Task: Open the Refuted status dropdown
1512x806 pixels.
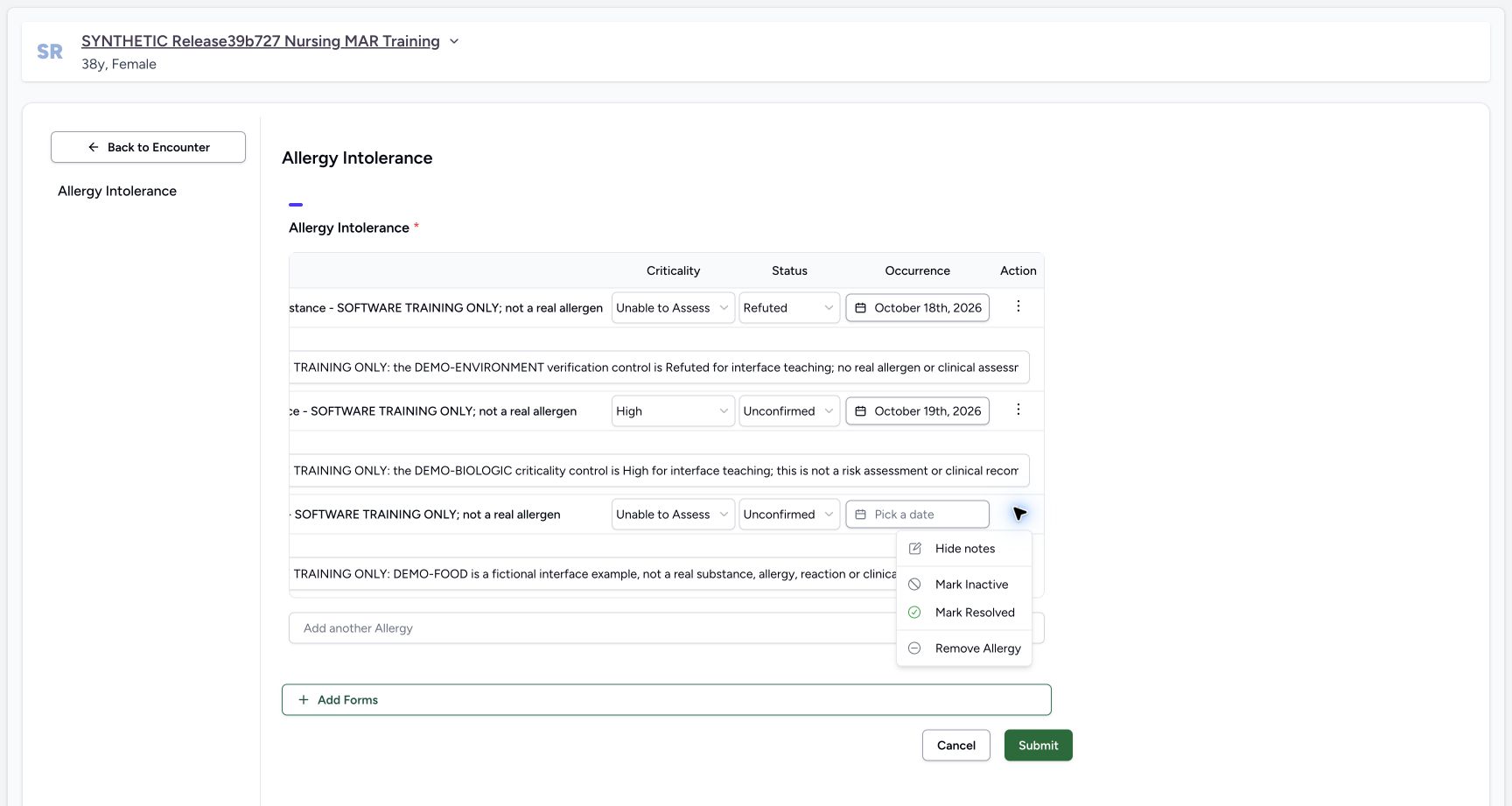Action: [789, 308]
